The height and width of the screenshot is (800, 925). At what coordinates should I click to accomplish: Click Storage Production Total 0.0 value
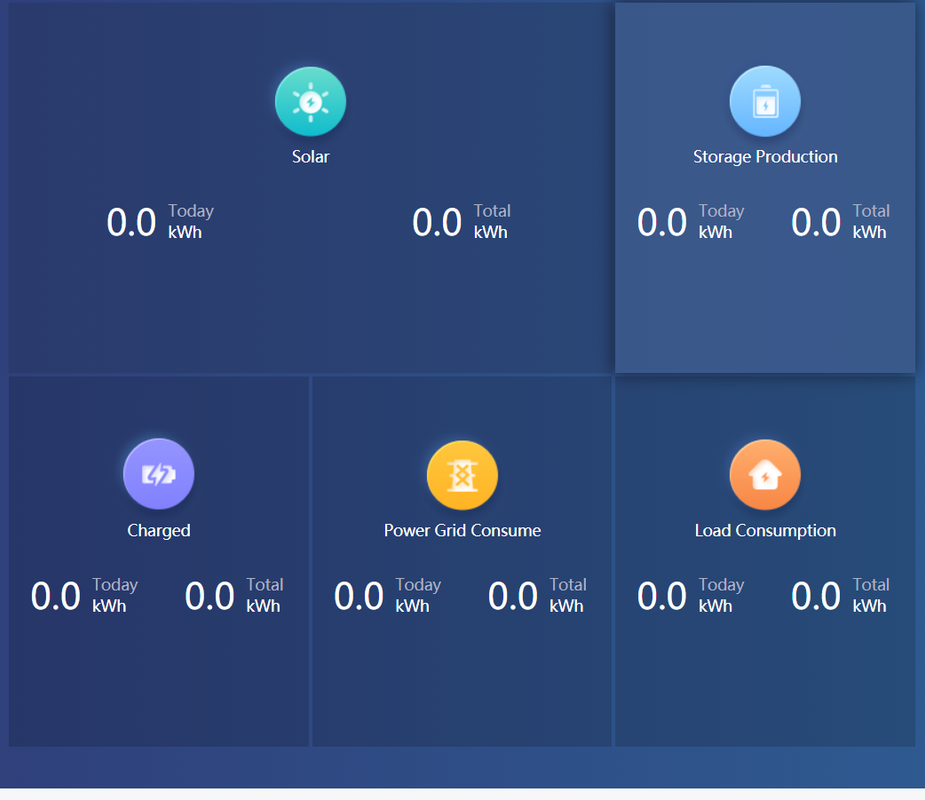pyautogui.click(x=816, y=223)
